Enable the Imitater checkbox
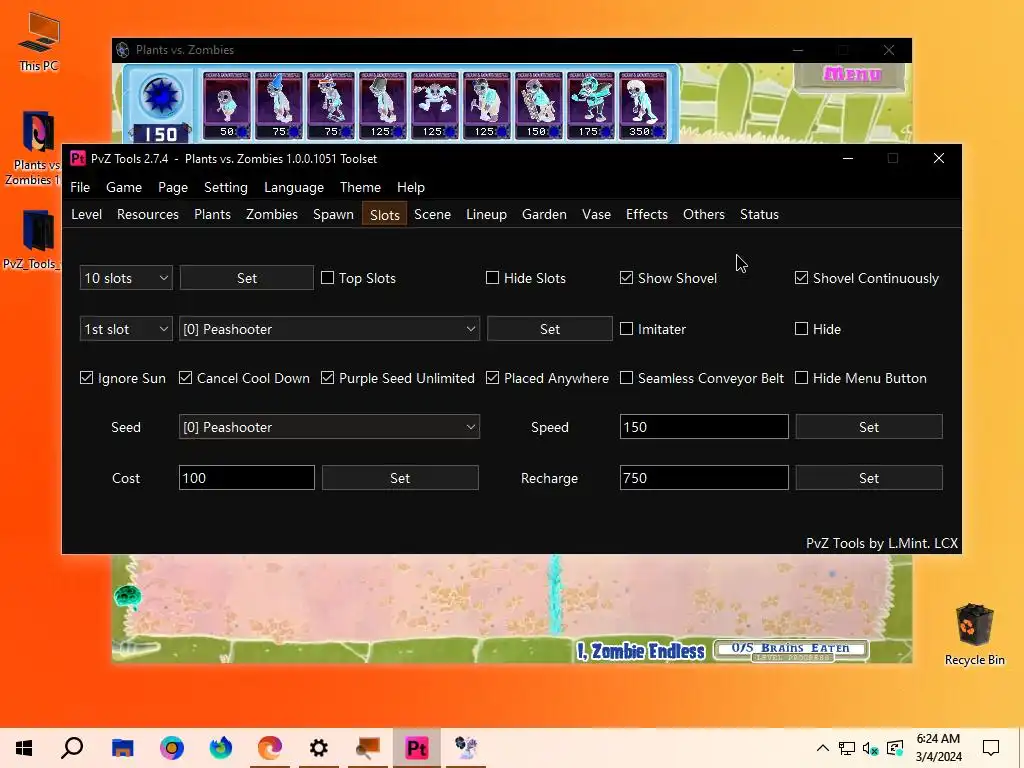This screenshot has height=768, width=1024. [626, 328]
